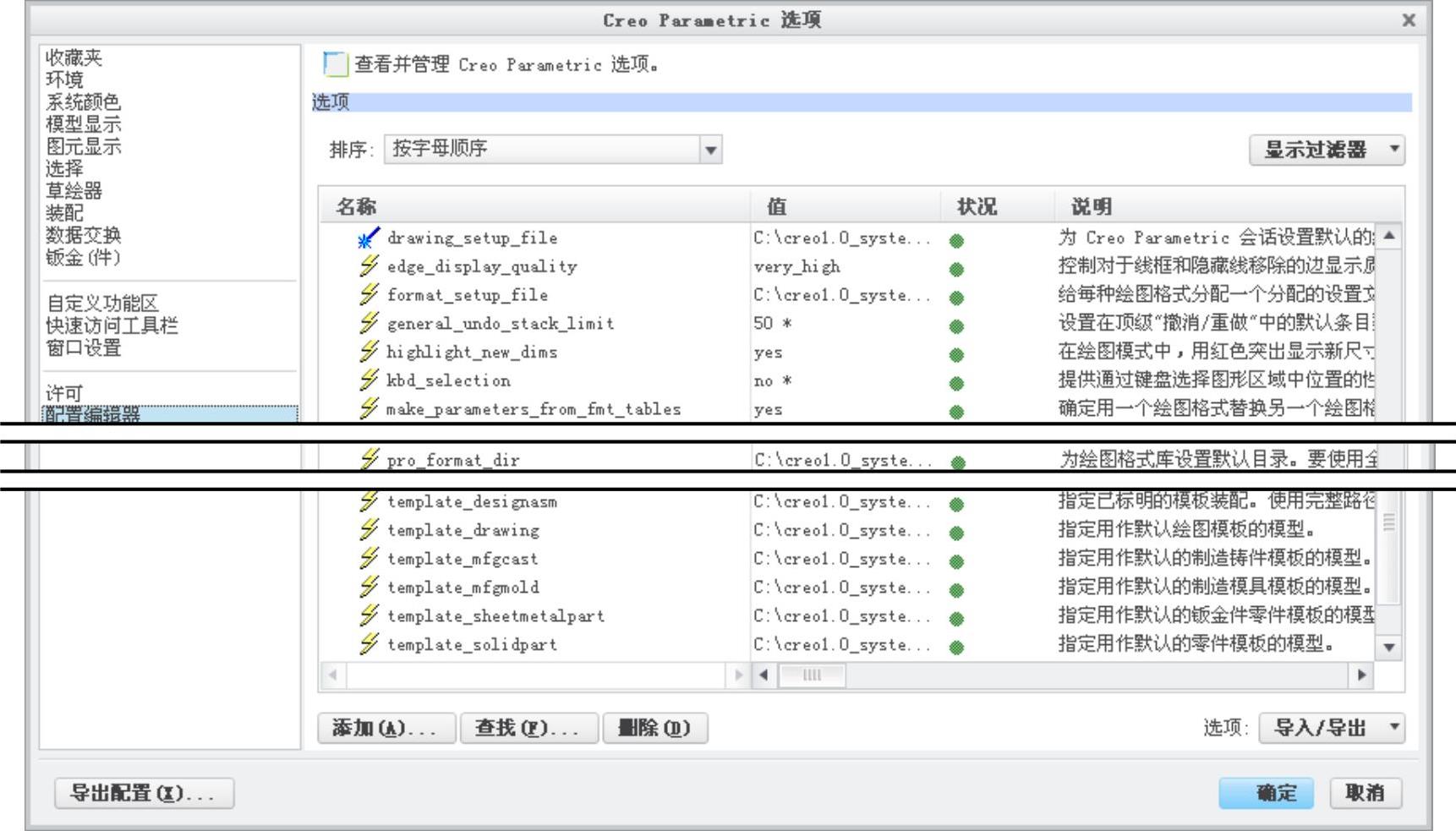Select the very_high value of edge_display_quality

797,267
